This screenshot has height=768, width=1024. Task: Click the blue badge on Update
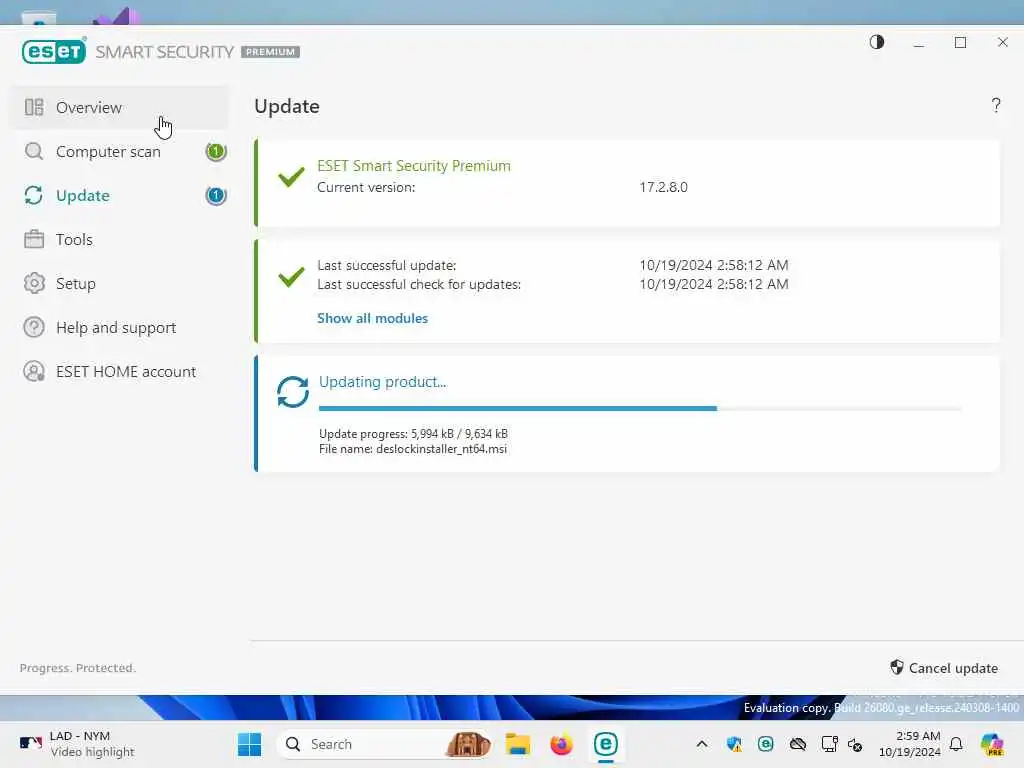tap(216, 195)
